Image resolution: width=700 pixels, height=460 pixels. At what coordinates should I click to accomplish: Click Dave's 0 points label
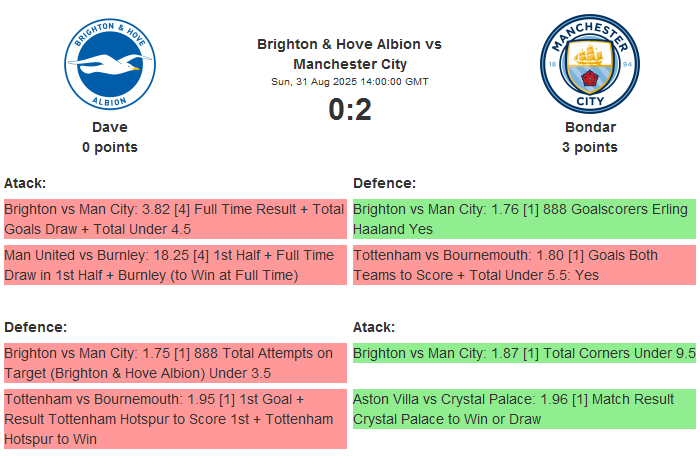110,147
